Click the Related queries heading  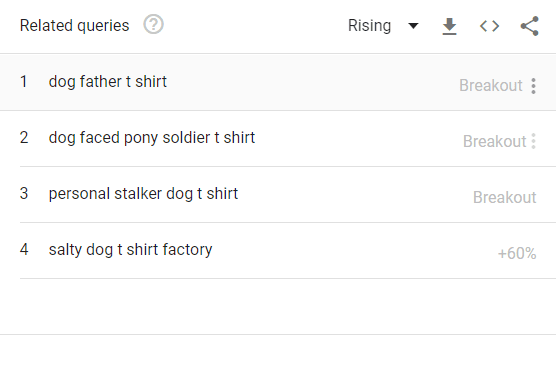pos(74,26)
